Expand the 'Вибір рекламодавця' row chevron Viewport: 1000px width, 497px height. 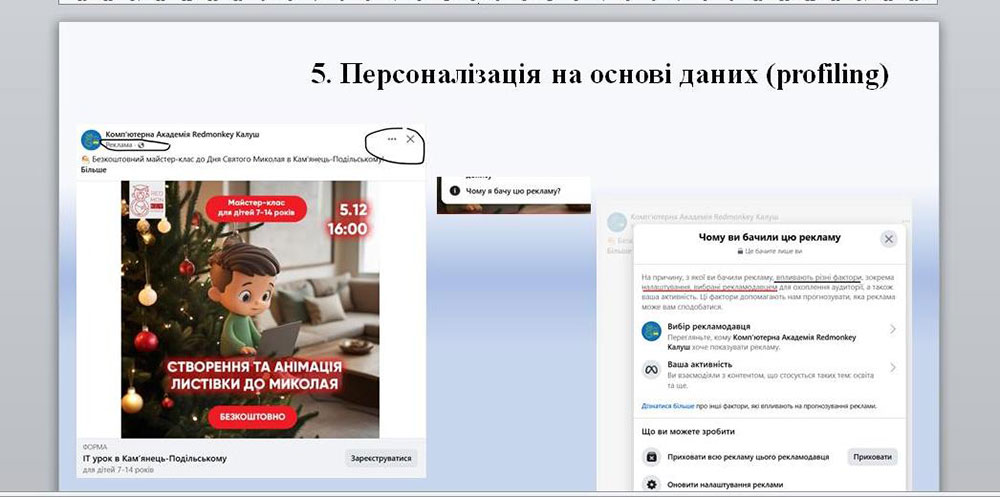pyautogui.click(x=892, y=329)
